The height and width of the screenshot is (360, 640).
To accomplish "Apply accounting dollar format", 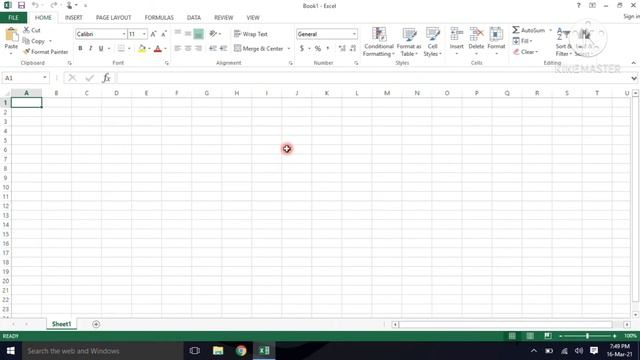I will tap(302, 49).
